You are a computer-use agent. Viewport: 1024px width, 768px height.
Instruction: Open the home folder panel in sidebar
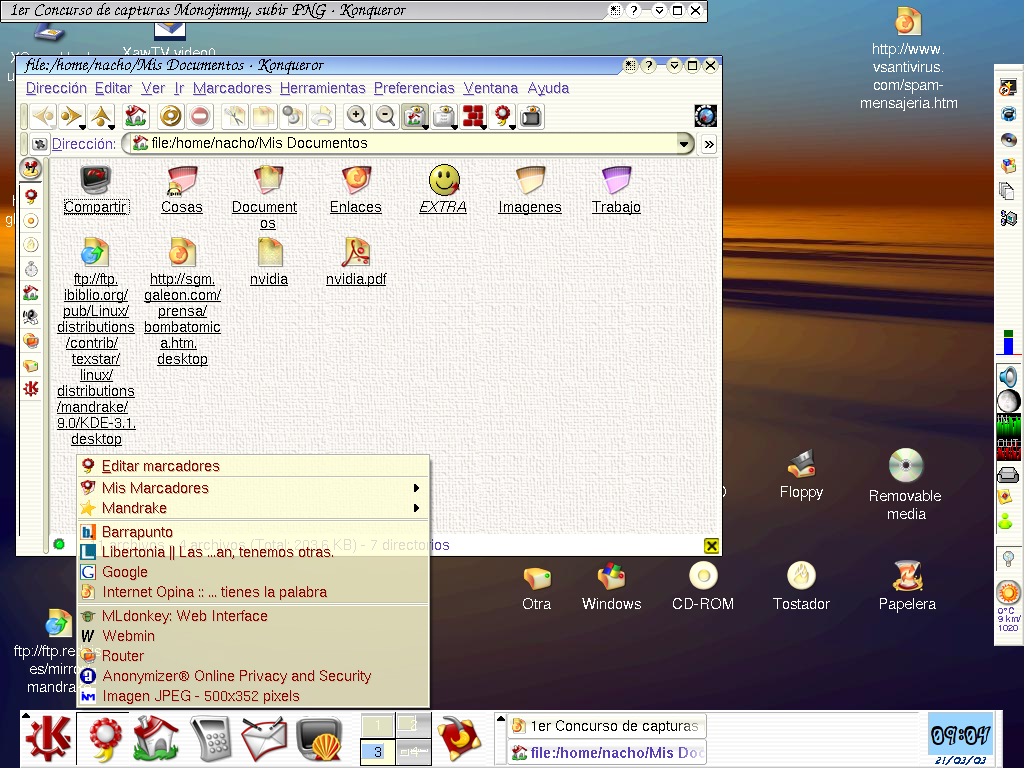click(31, 293)
